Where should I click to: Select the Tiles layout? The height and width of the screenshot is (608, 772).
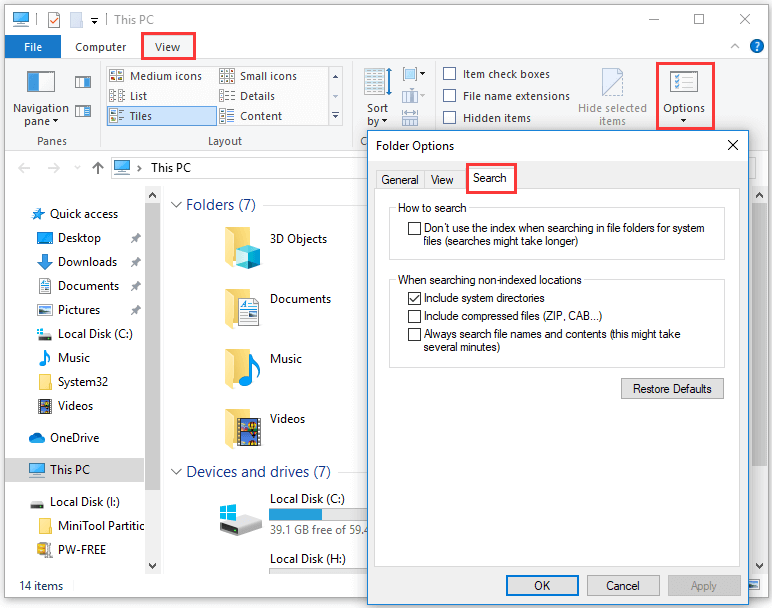[x=161, y=116]
